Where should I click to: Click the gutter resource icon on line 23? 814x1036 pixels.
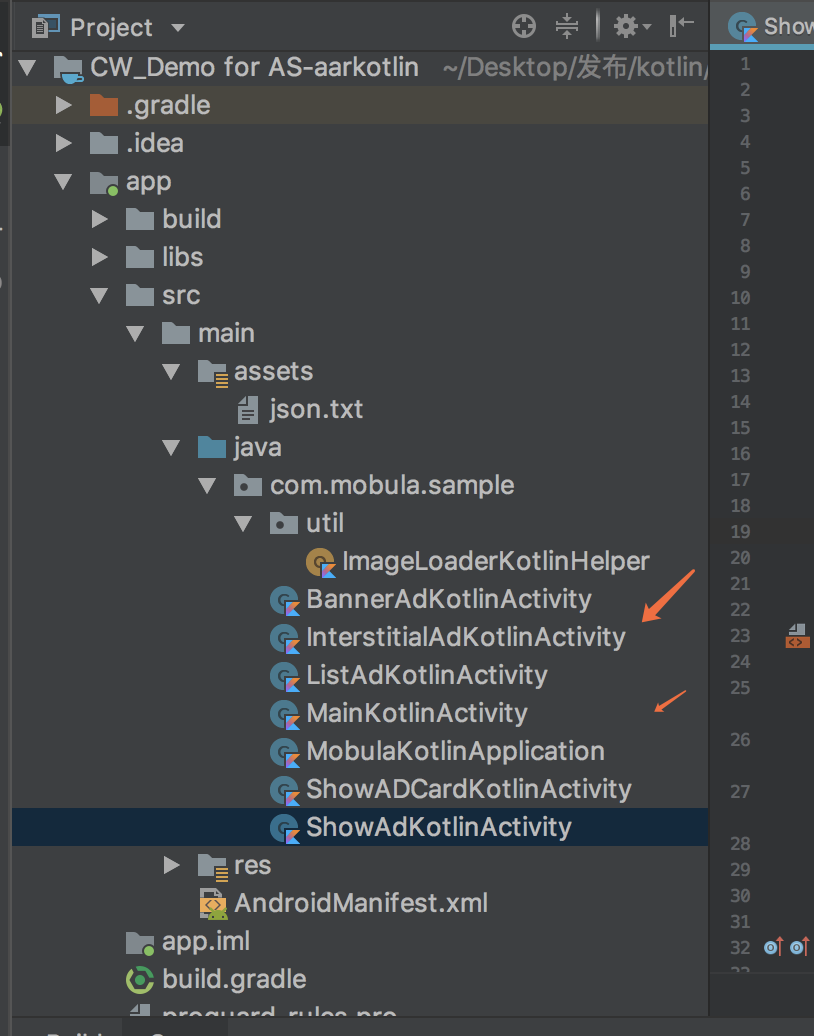pos(797,636)
